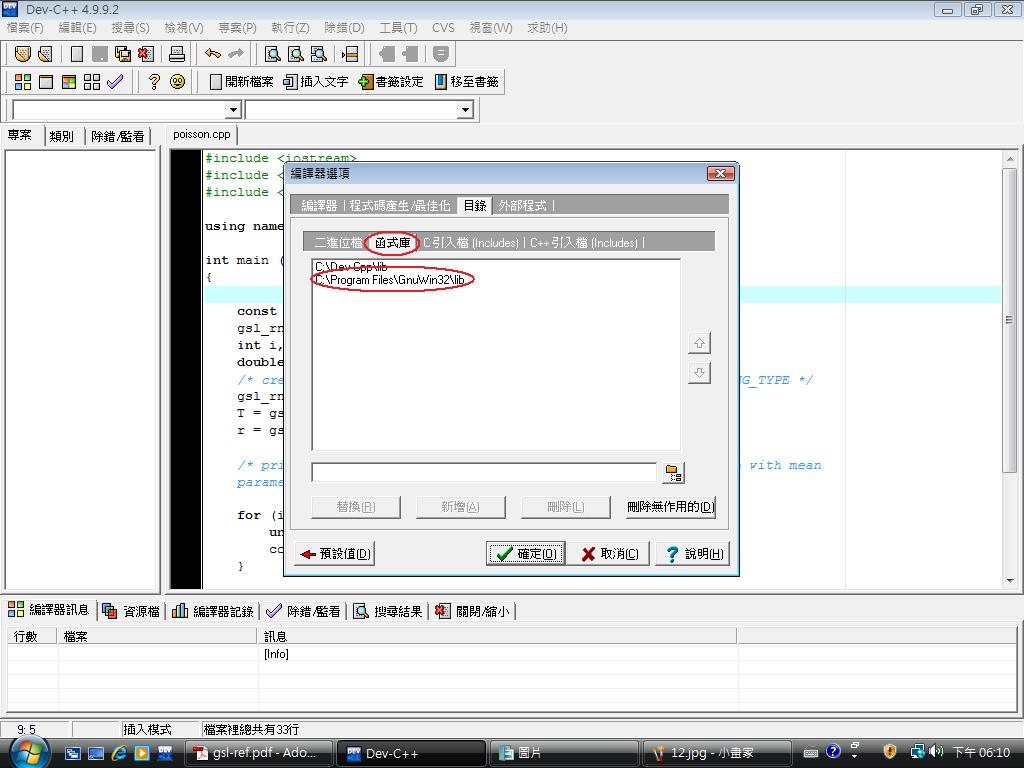Move the directory entry down with the down arrow
This screenshot has height=768, width=1024.
click(699, 373)
